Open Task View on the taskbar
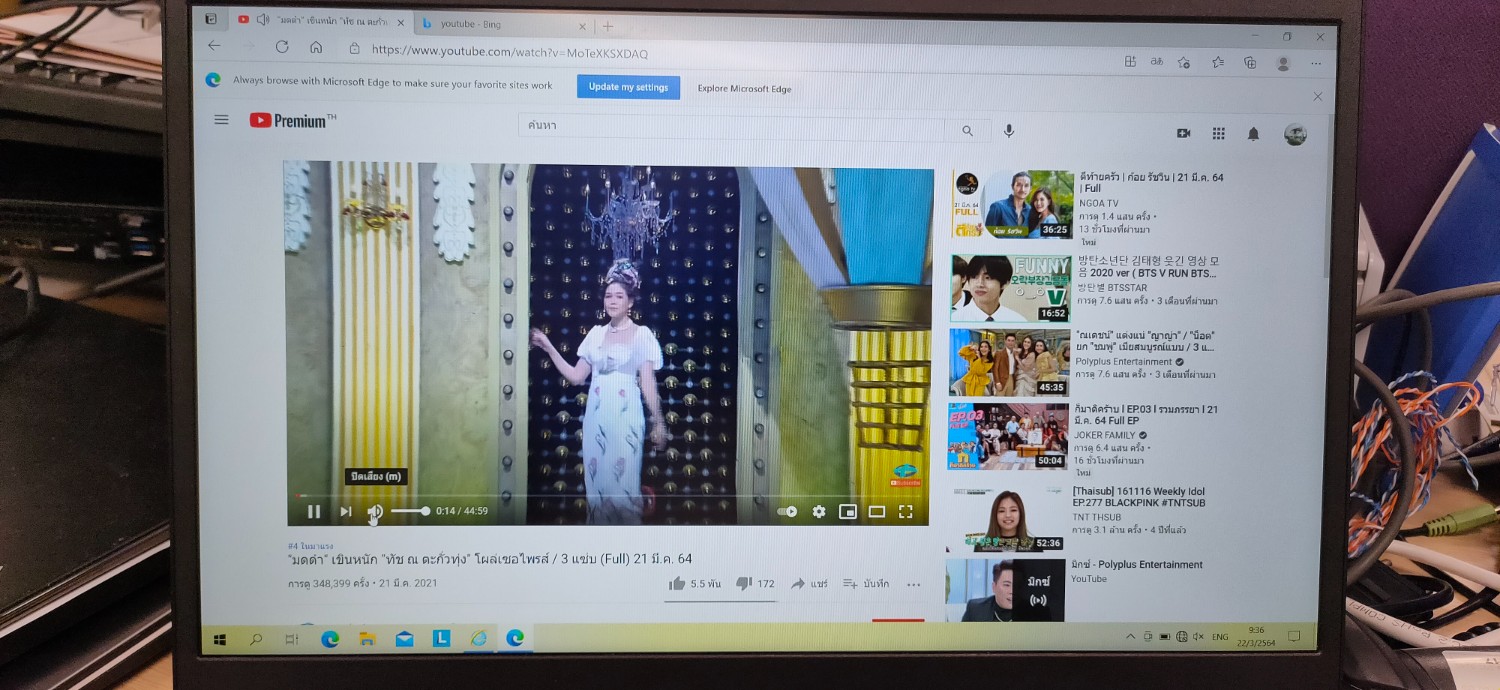Viewport: 1500px width, 690px height. point(292,639)
